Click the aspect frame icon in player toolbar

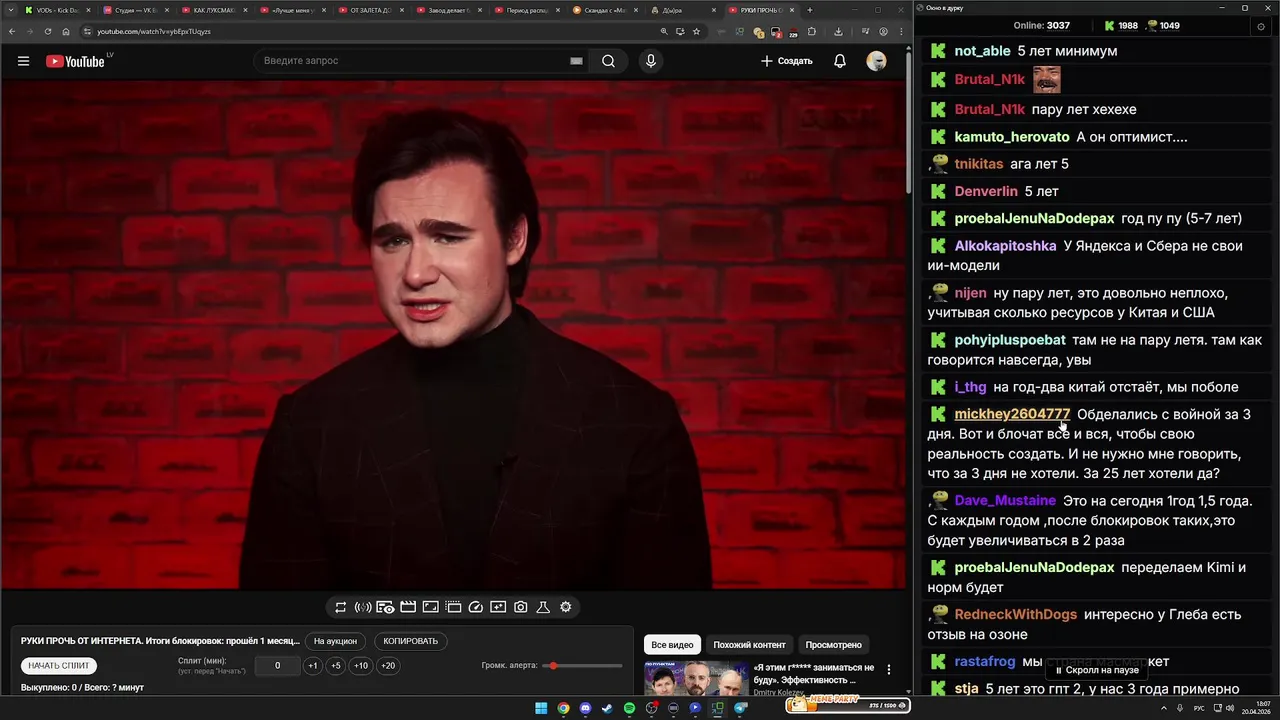pos(430,607)
